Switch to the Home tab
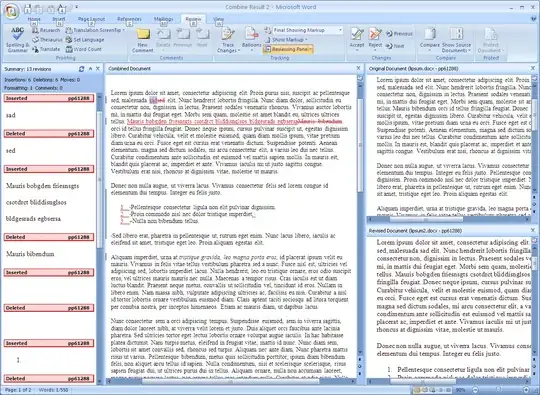This screenshot has width=540, height=395. coord(34,19)
